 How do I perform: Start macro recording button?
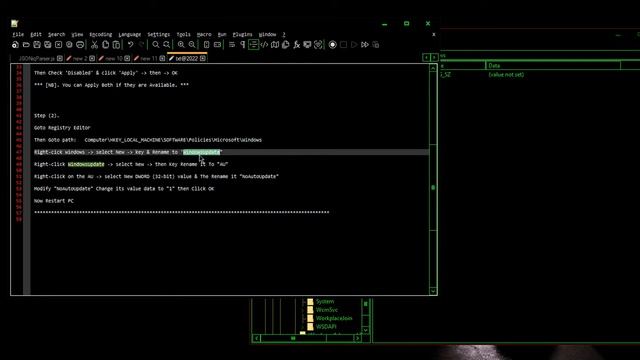(x=333, y=44)
